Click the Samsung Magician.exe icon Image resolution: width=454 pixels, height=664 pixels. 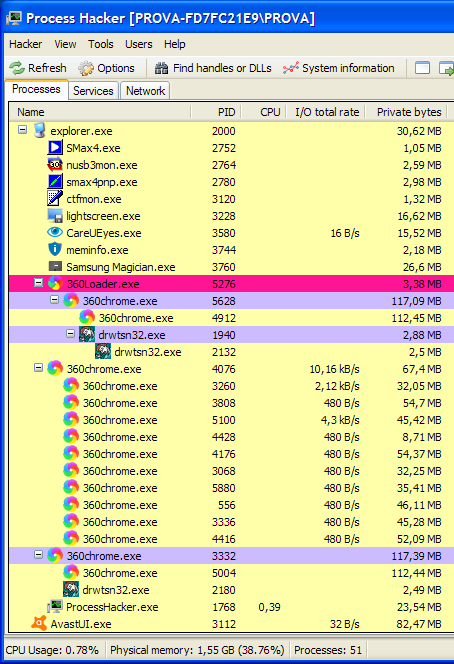pos(55,266)
